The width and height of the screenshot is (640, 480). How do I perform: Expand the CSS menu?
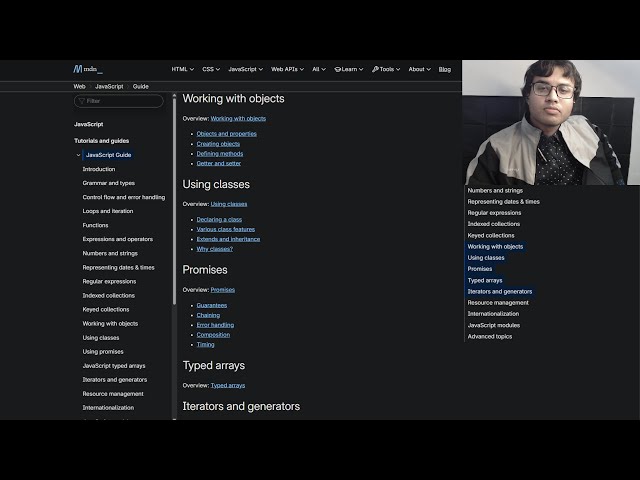(211, 69)
